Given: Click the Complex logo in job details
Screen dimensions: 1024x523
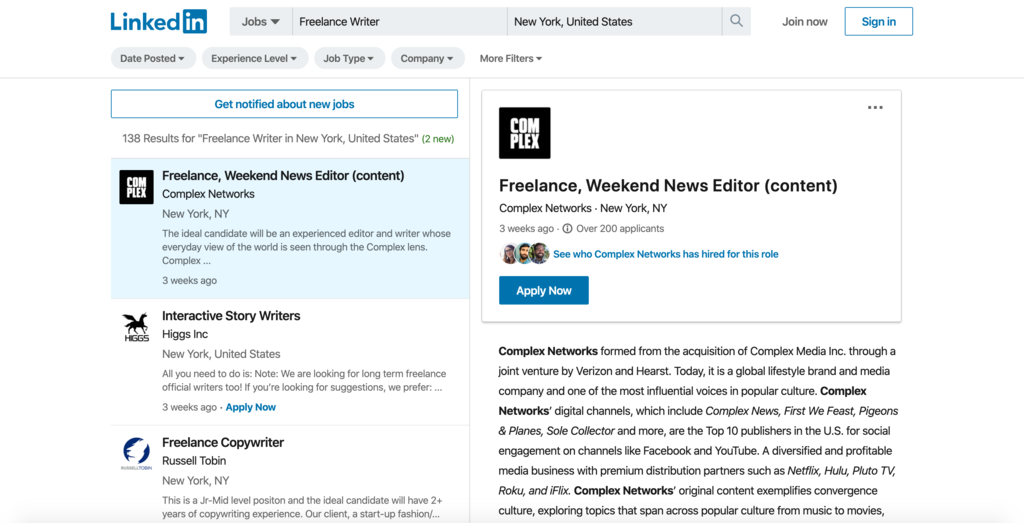Looking at the screenshot, I should (524, 133).
